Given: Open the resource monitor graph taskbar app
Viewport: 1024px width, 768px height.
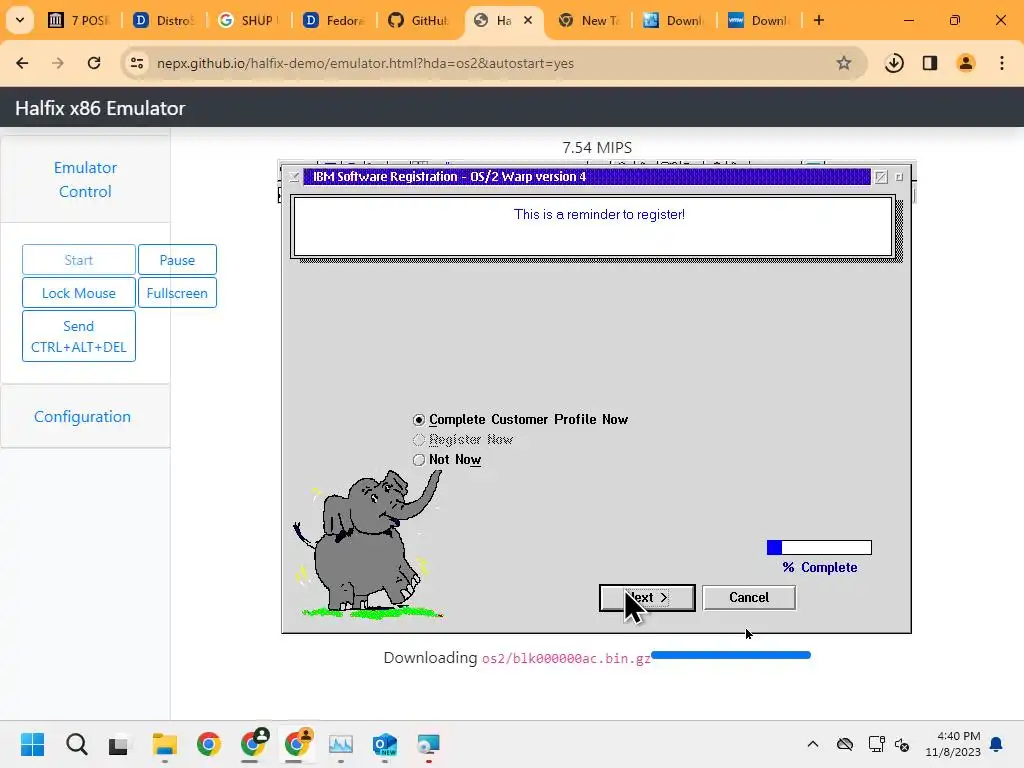Looking at the screenshot, I should click(x=341, y=744).
